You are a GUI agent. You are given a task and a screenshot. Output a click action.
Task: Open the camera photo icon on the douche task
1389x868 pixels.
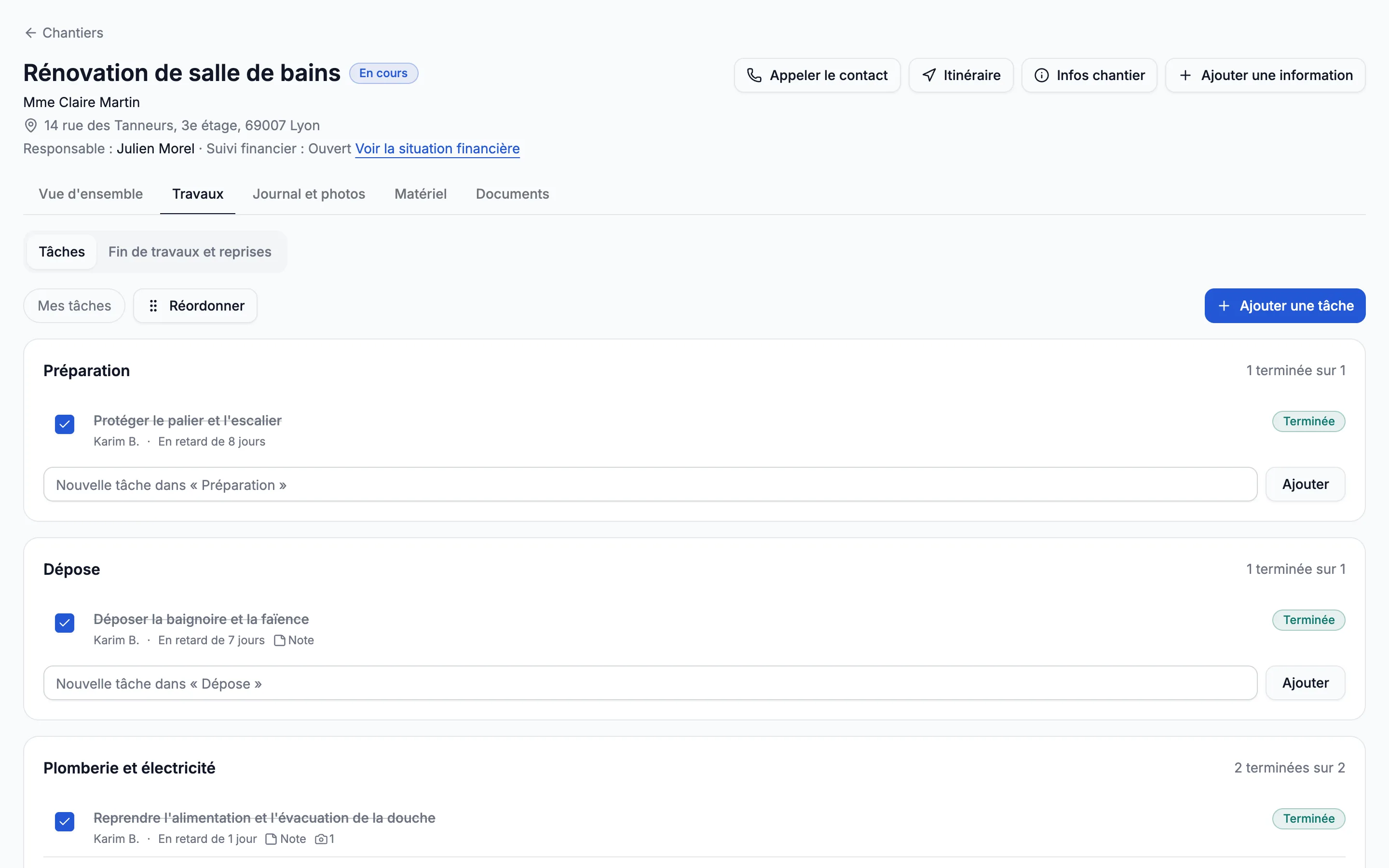coord(321,839)
